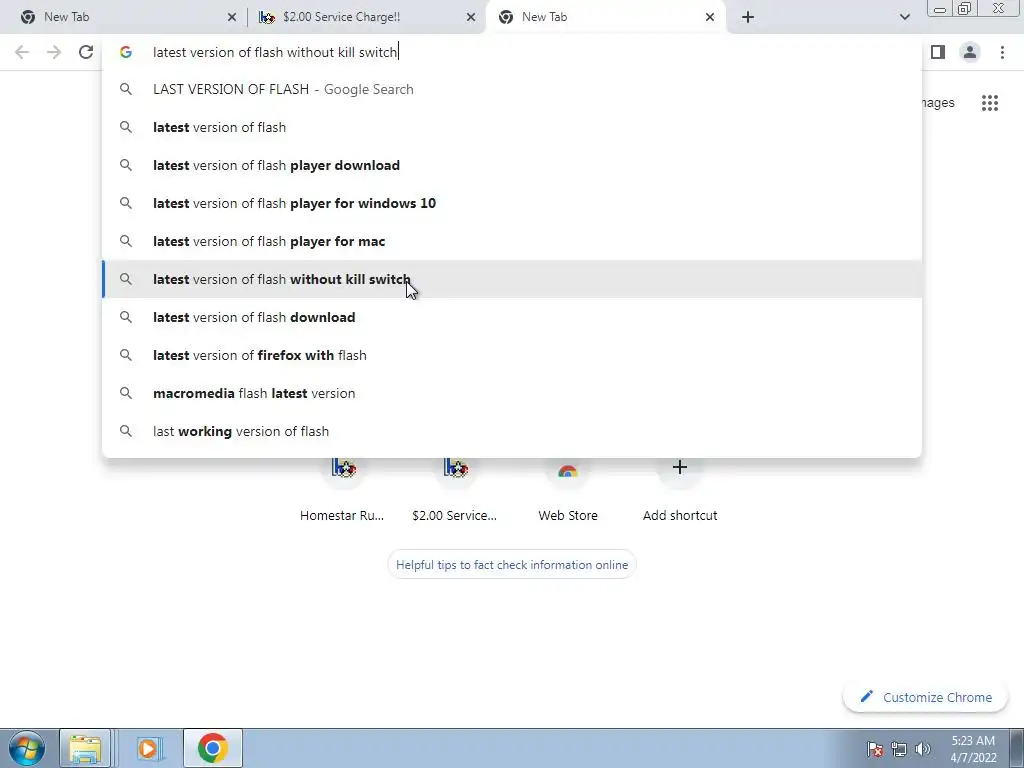The image size is (1024, 768).
Task: Open a new tab with the plus button
Action: point(748,17)
